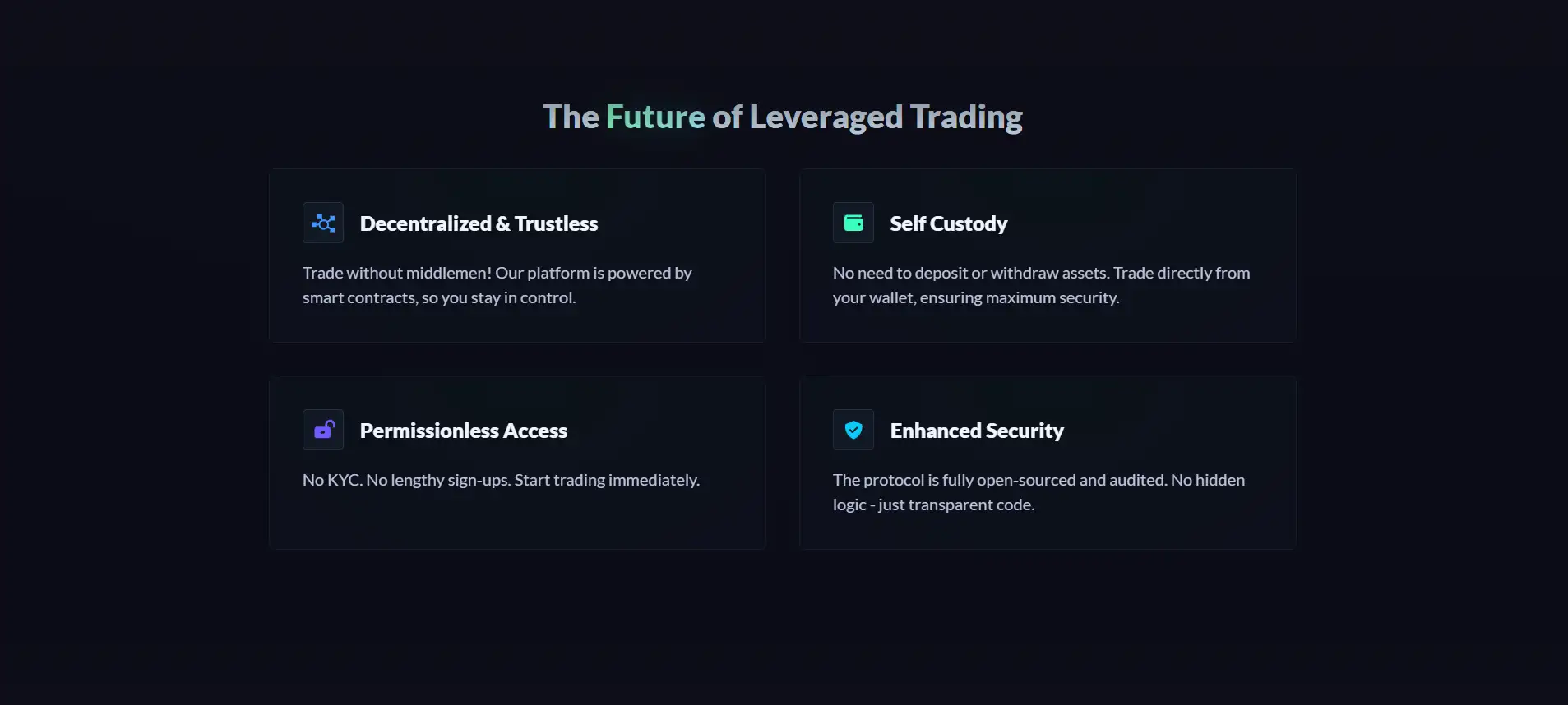Click 'The protocol is fully open-sourced' line
The height and width of the screenshot is (705, 1568).
click(1038, 480)
